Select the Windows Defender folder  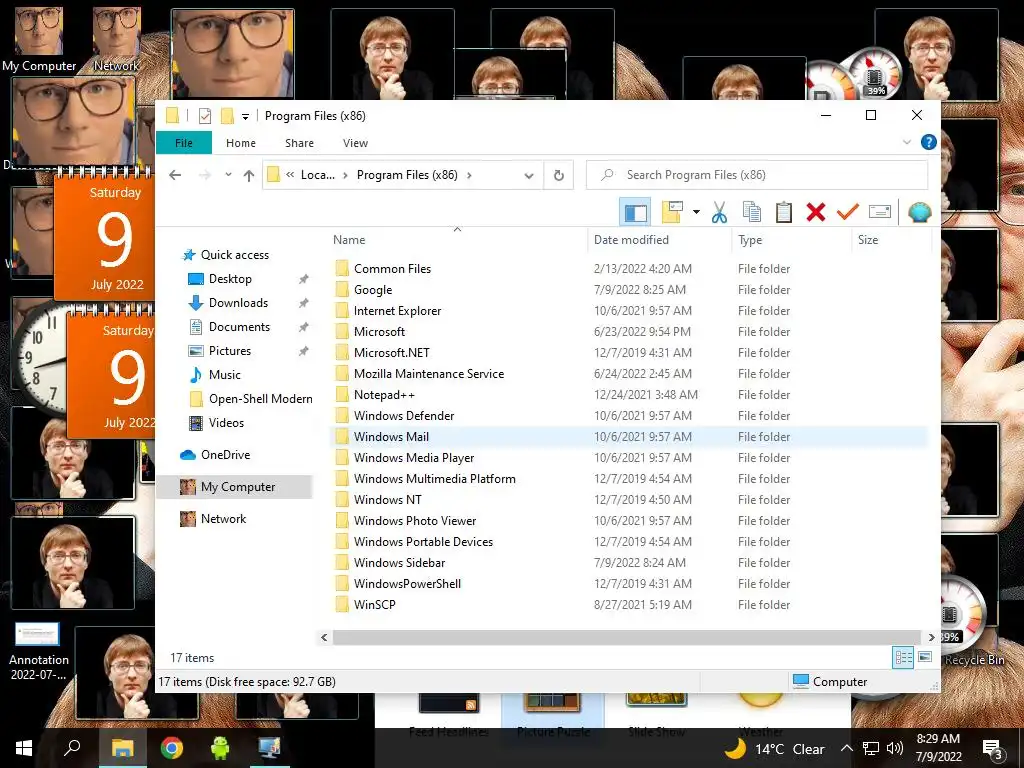point(404,416)
